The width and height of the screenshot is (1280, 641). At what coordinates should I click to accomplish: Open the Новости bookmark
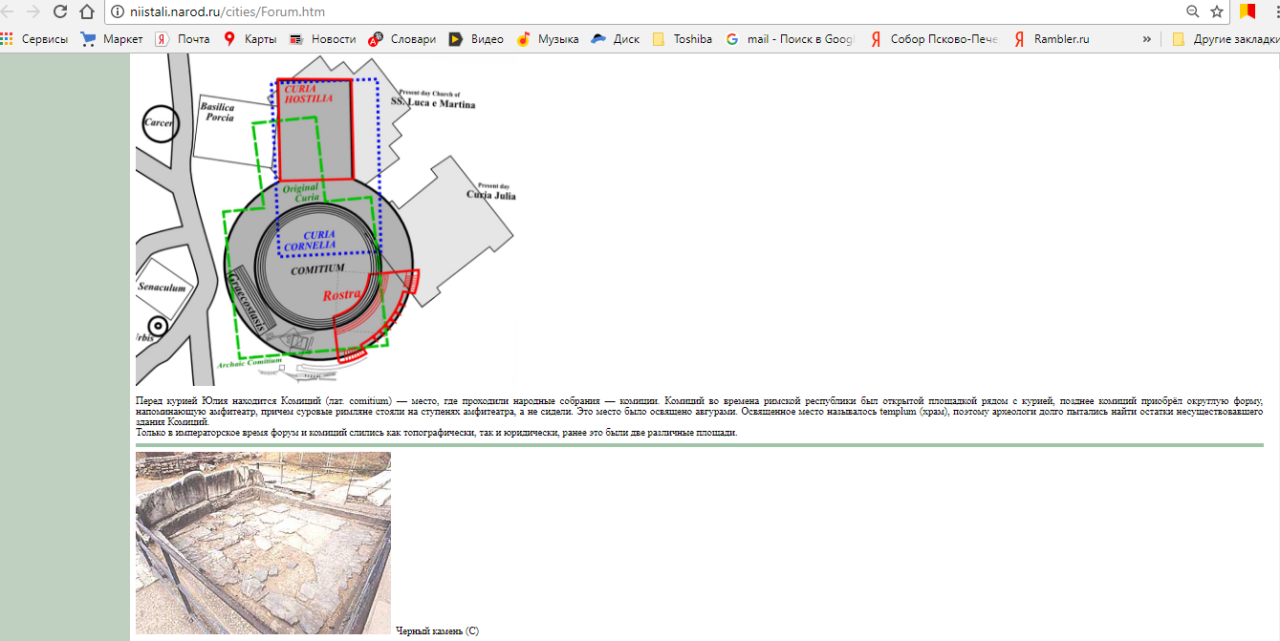coord(322,39)
